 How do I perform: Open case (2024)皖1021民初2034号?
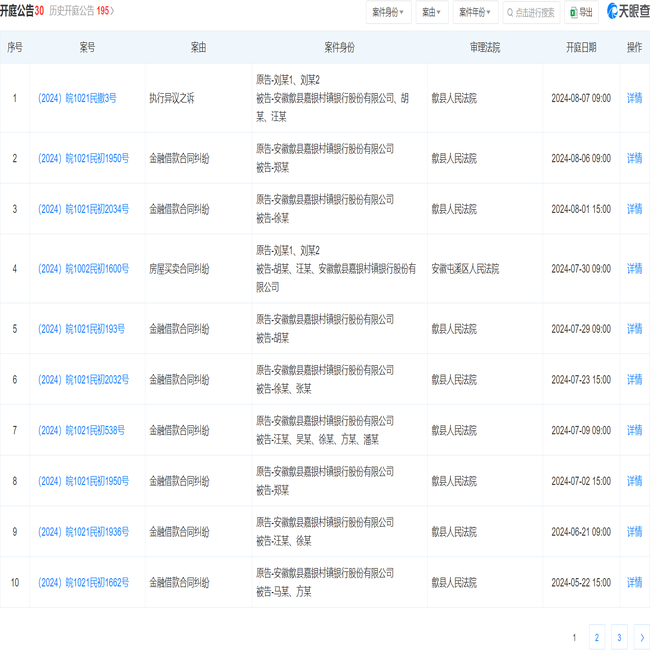coord(83,209)
